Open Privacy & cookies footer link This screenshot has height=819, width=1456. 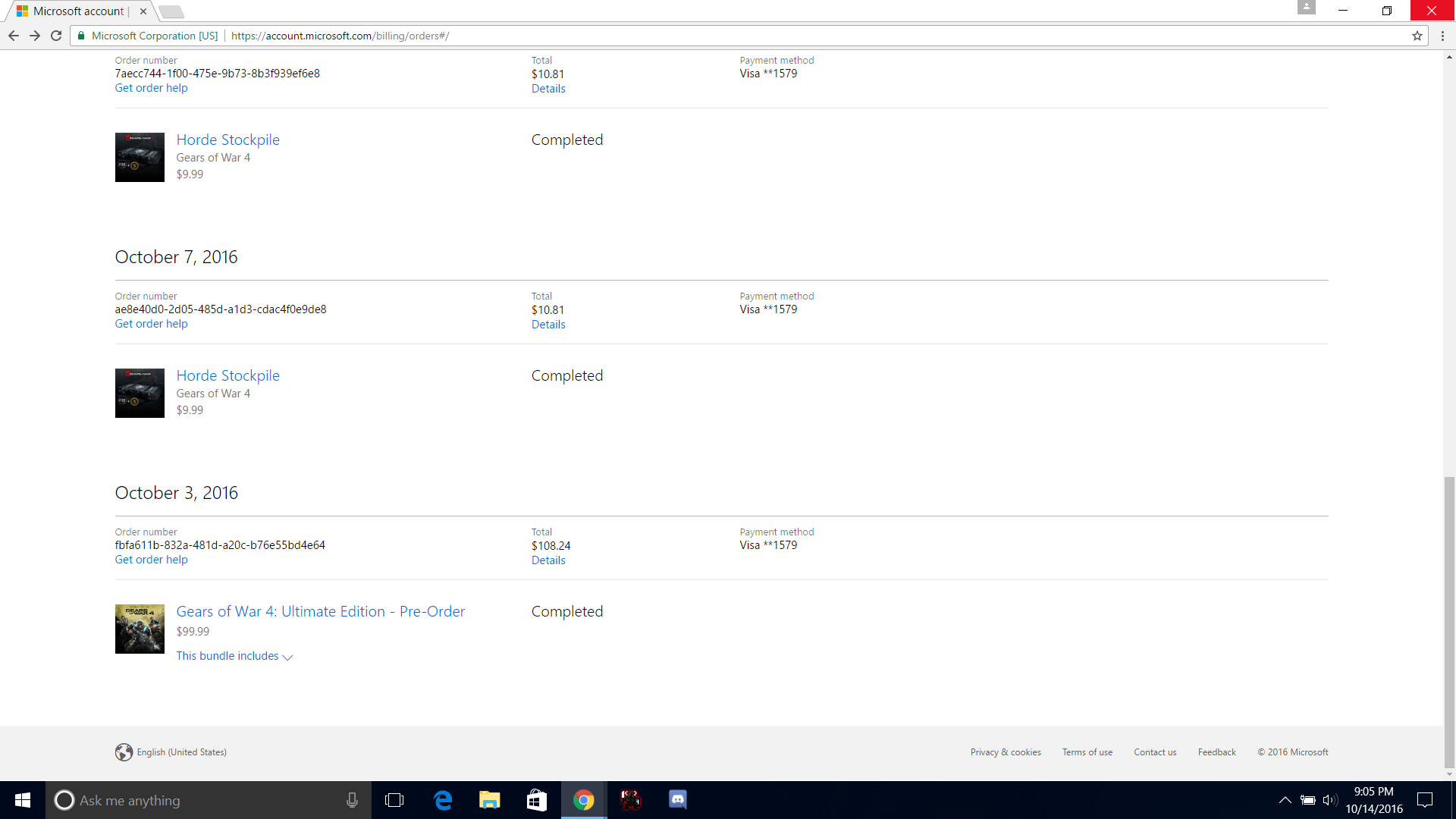[1006, 752]
